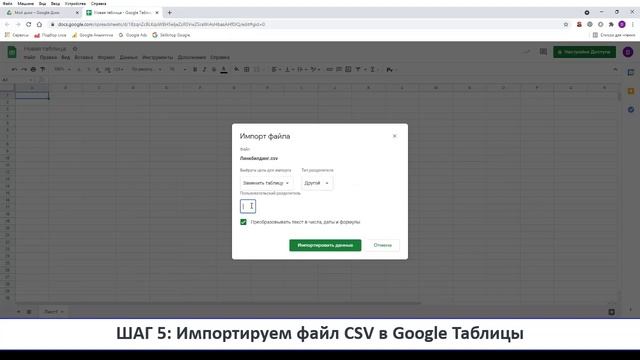Open the Calendar side panel icon
640x360 pixels.
point(631,72)
